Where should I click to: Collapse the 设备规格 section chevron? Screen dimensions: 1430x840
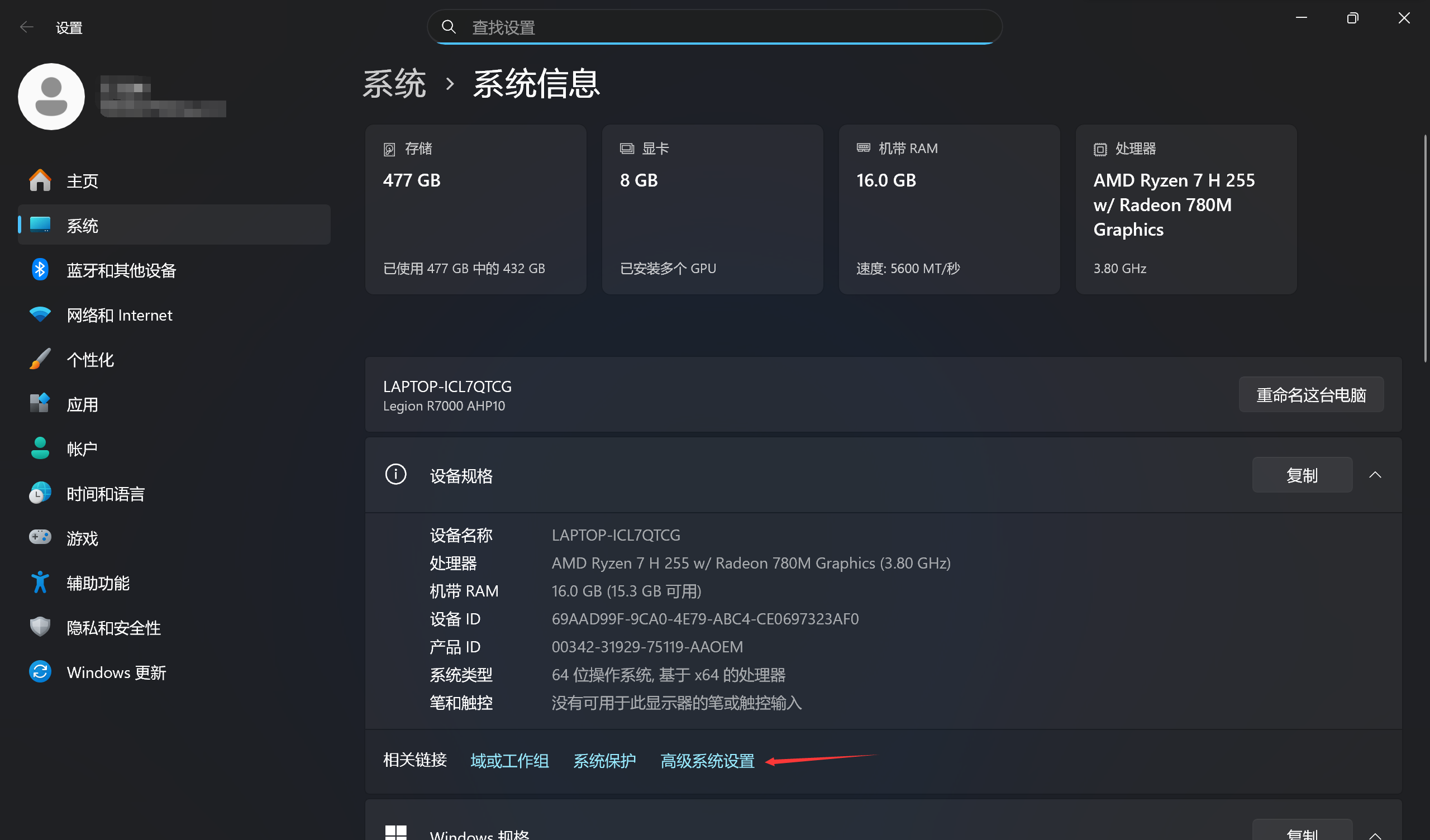coord(1374,475)
